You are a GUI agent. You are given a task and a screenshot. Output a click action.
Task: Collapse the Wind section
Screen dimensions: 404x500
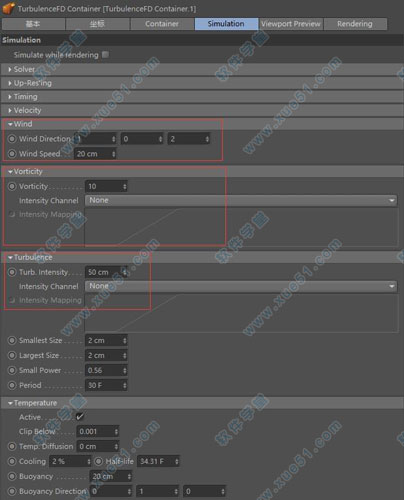202,124
